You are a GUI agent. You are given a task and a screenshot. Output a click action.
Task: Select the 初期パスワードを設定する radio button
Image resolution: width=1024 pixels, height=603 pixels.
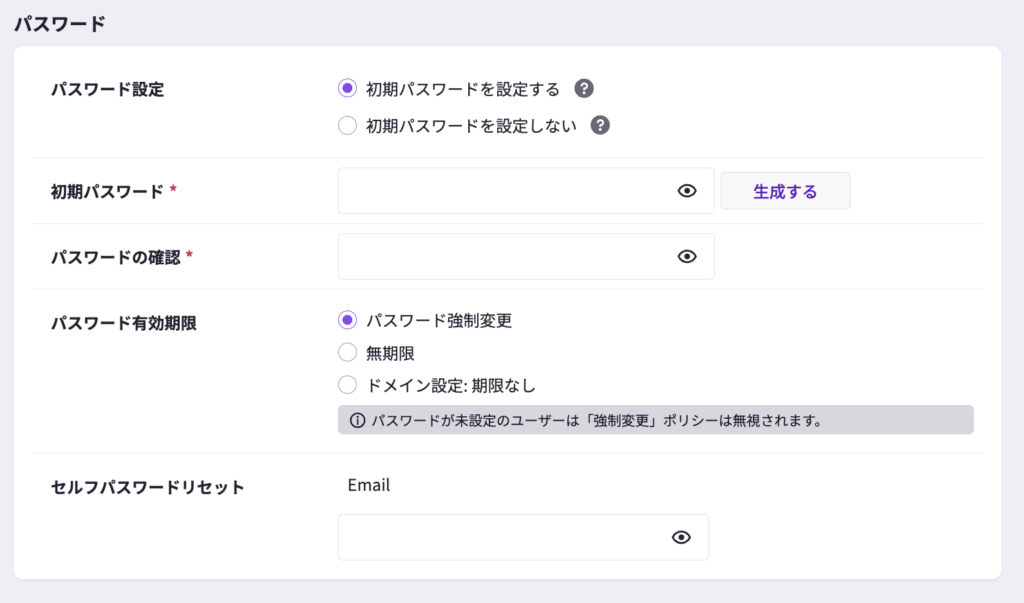[347, 89]
